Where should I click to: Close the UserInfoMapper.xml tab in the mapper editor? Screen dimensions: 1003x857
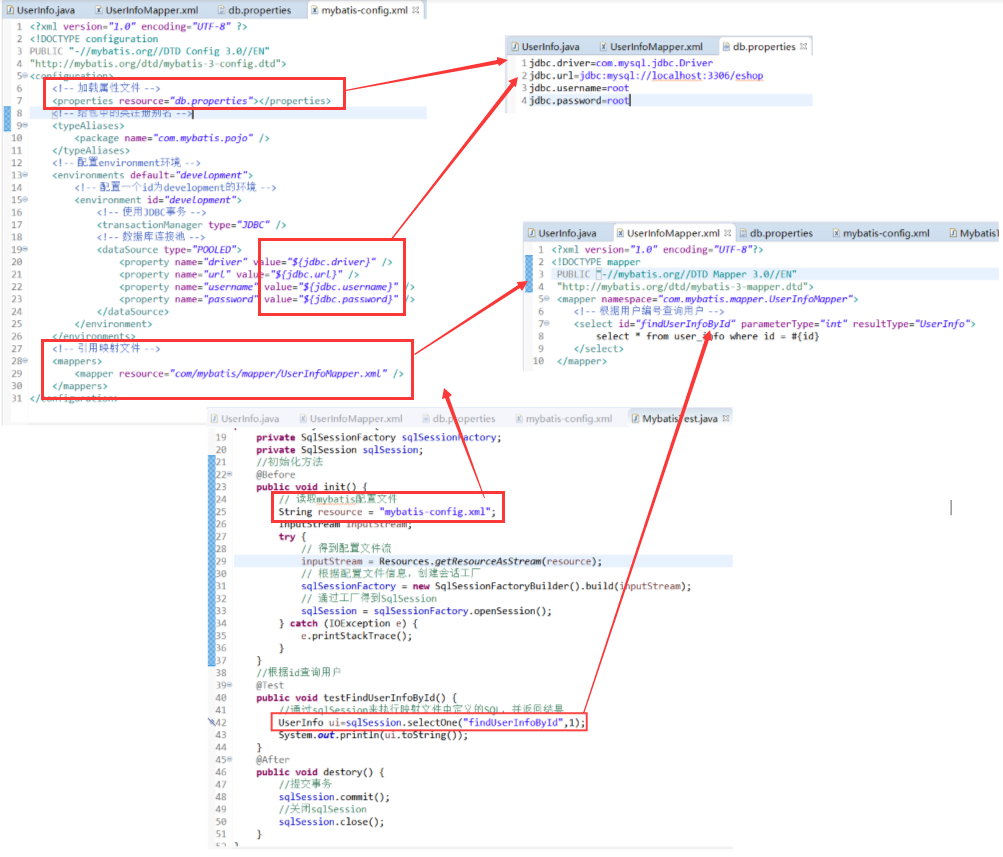pyautogui.click(x=727, y=233)
